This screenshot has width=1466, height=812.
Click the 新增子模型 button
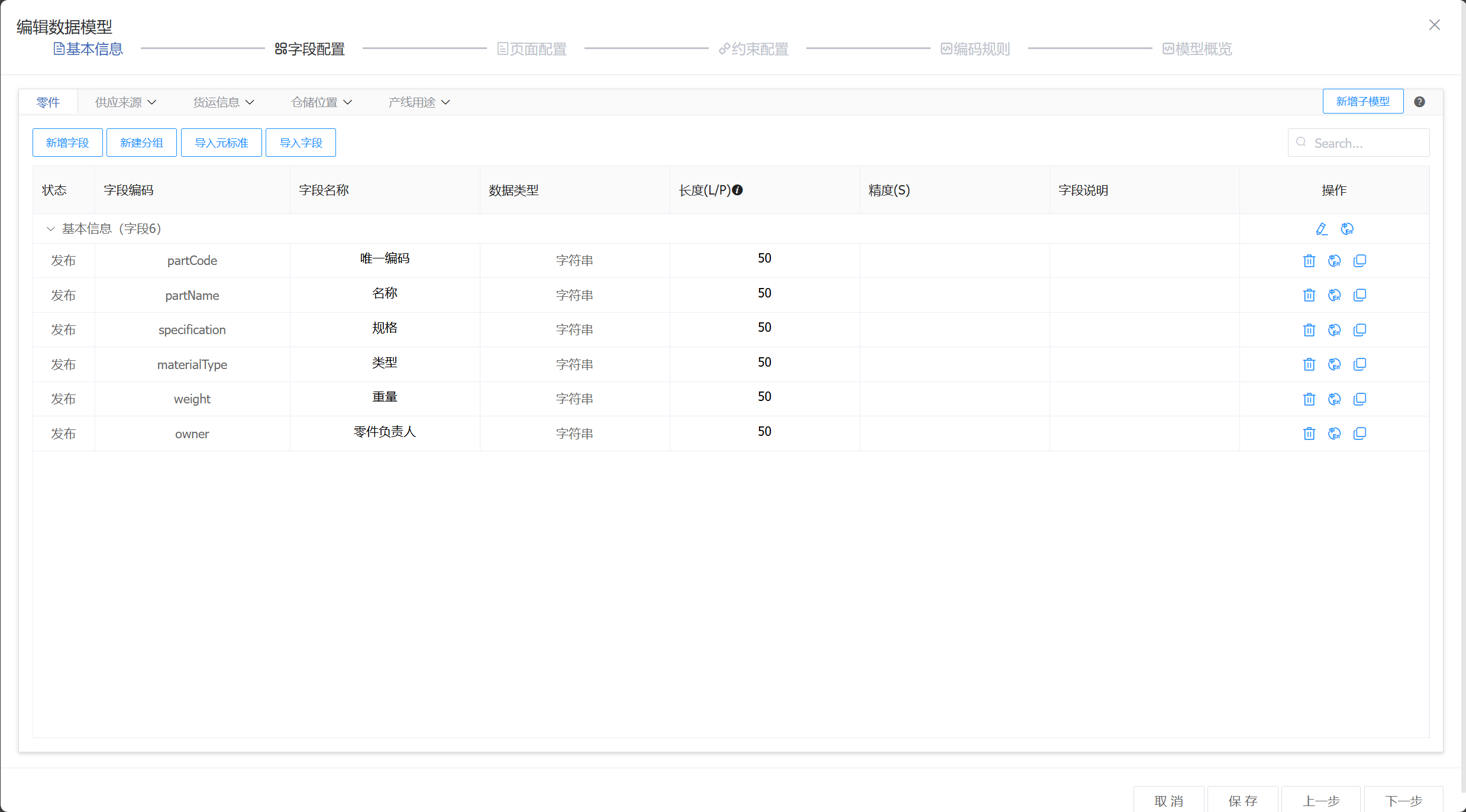1362,101
